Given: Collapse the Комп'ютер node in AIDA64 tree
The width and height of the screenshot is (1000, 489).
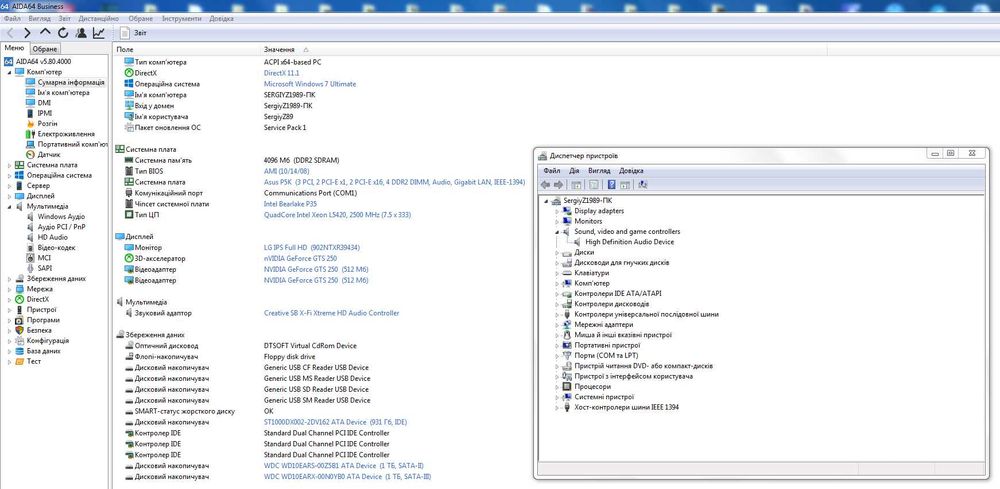Looking at the screenshot, I should pos(9,72).
